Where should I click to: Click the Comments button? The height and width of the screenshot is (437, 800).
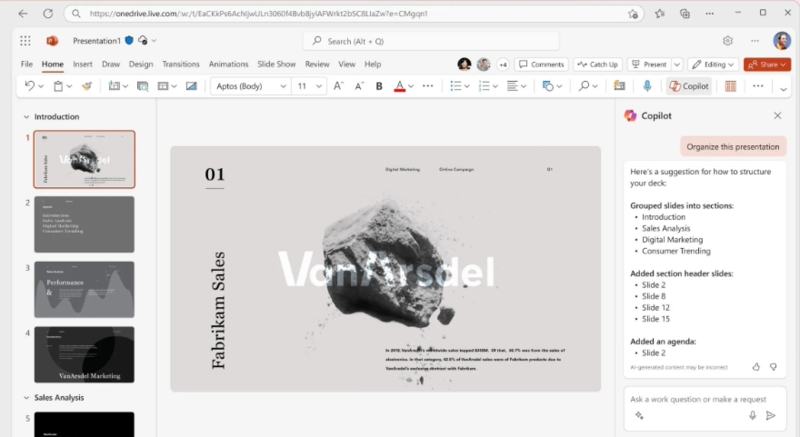[x=541, y=64]
